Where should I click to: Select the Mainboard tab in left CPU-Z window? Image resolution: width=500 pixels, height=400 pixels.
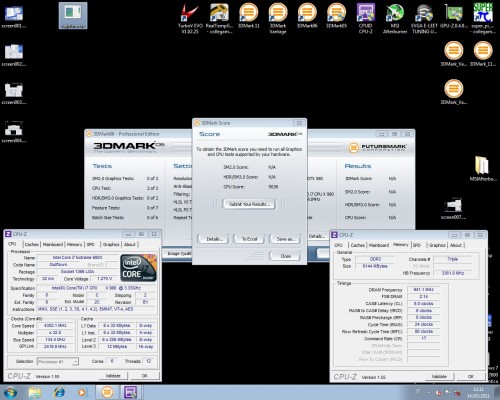coord(53,244)
